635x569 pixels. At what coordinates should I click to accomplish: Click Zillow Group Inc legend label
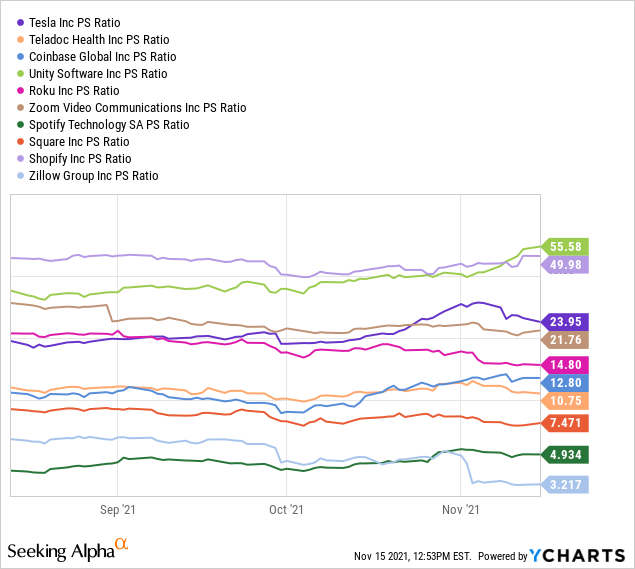coord(96,175)
